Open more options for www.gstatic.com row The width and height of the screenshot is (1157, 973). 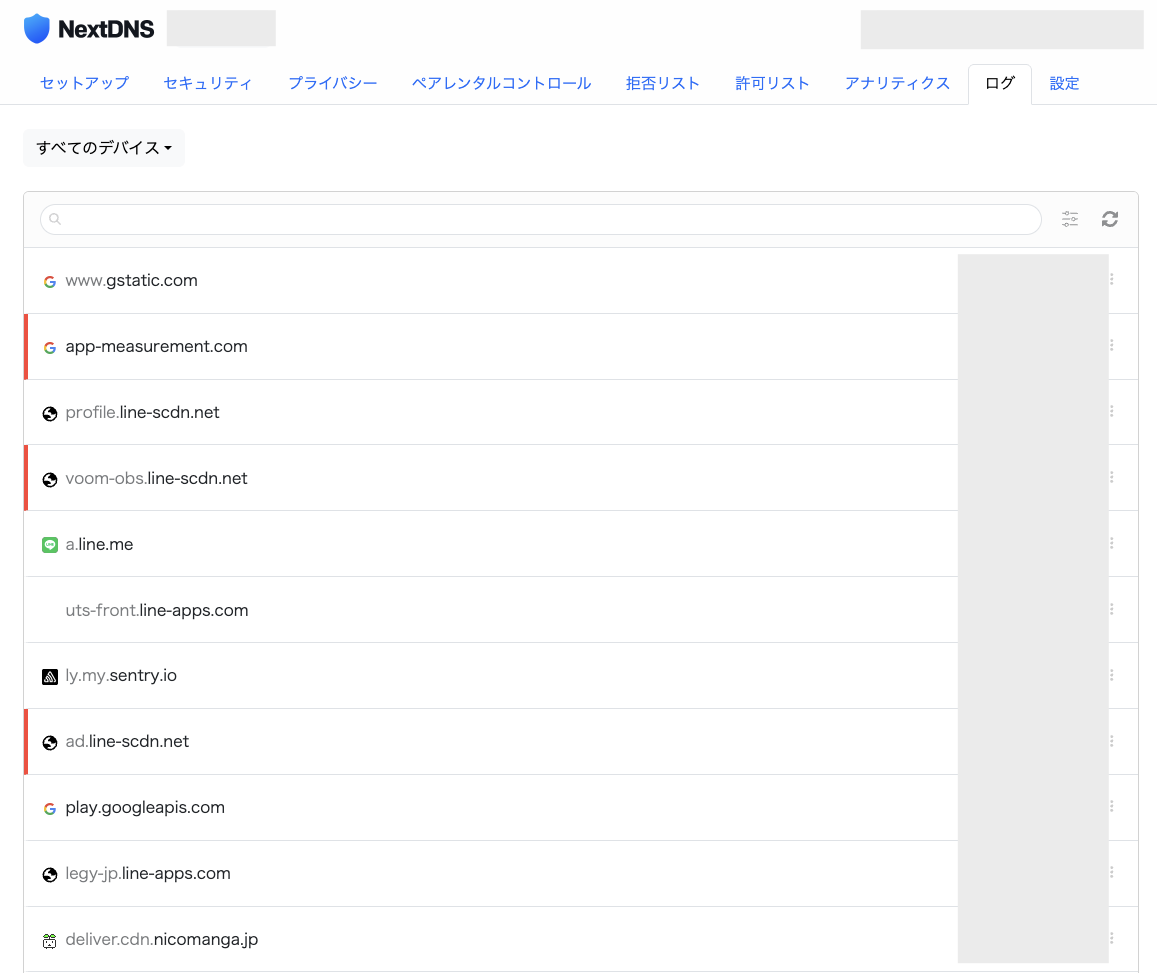(1112, 280)
